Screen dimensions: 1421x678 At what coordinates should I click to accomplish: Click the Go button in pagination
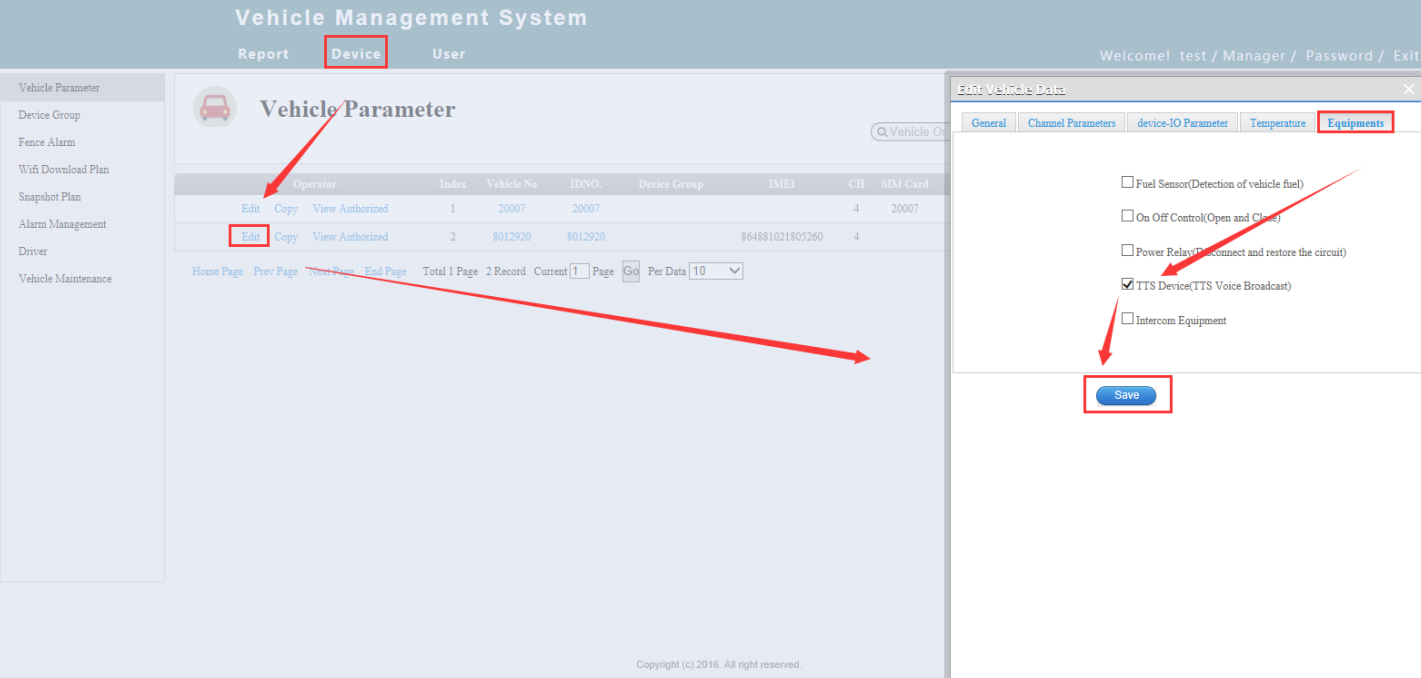pos(631,271)
